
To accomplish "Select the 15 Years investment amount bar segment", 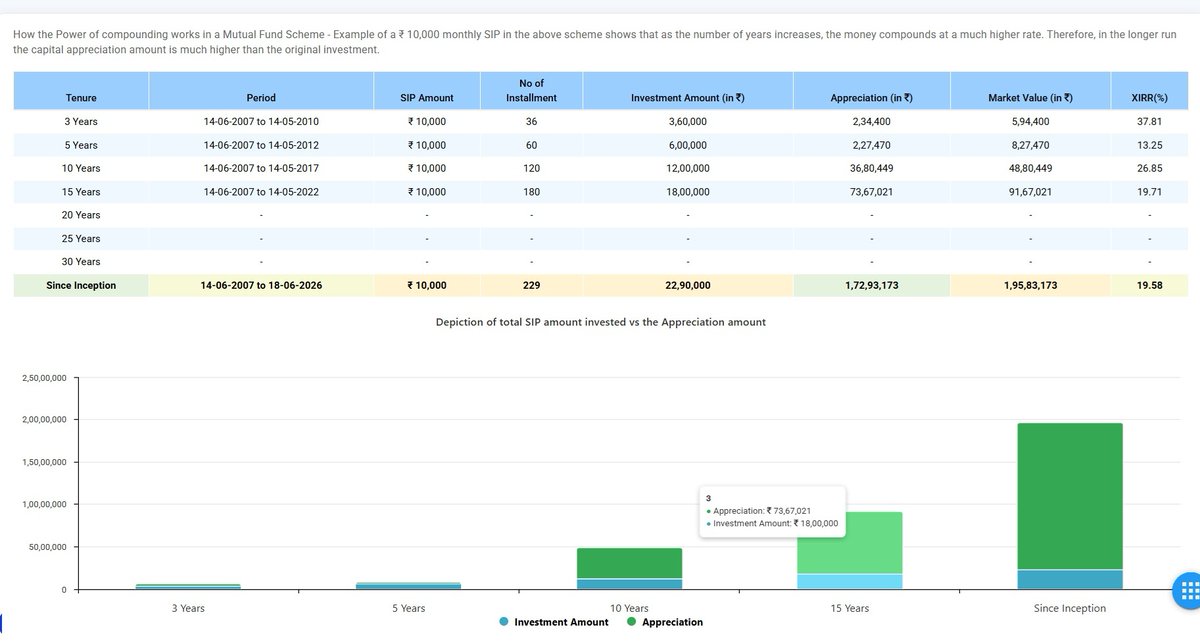I will pos(850,581).
